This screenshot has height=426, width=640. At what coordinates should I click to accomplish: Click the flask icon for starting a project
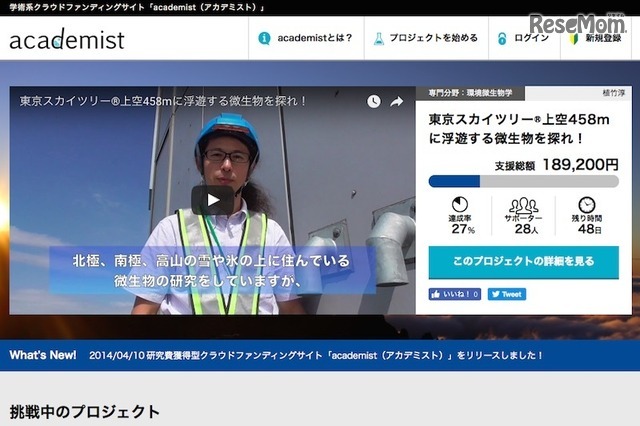[x=379, y=39]
